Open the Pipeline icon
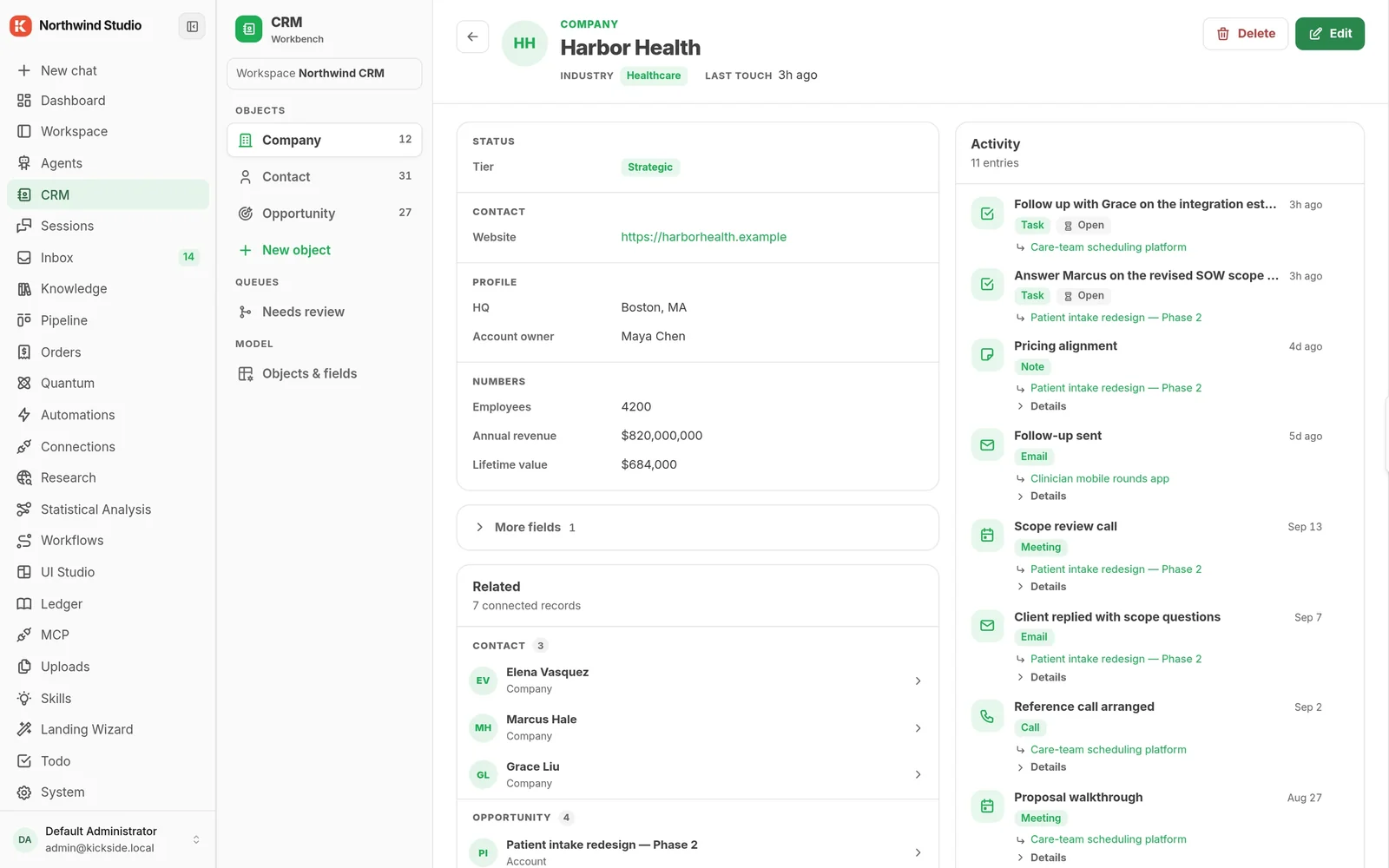Screen dimensions: 1389x868 (x=24, y=320)
